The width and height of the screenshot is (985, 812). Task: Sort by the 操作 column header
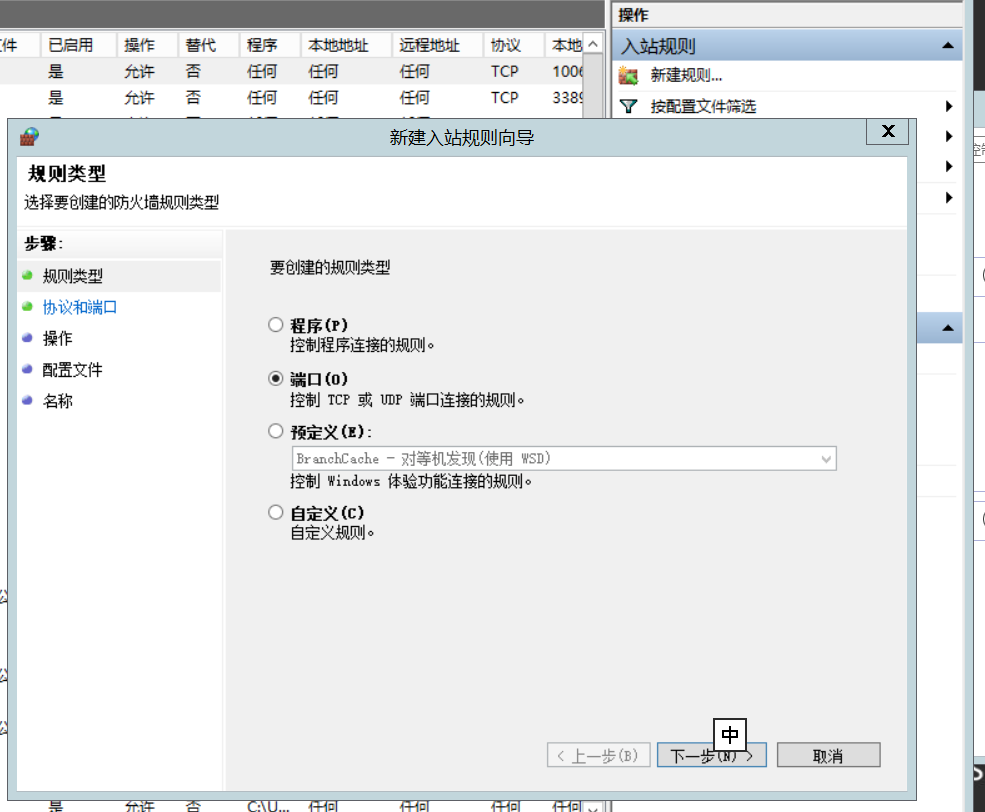[x=148, y=45]
